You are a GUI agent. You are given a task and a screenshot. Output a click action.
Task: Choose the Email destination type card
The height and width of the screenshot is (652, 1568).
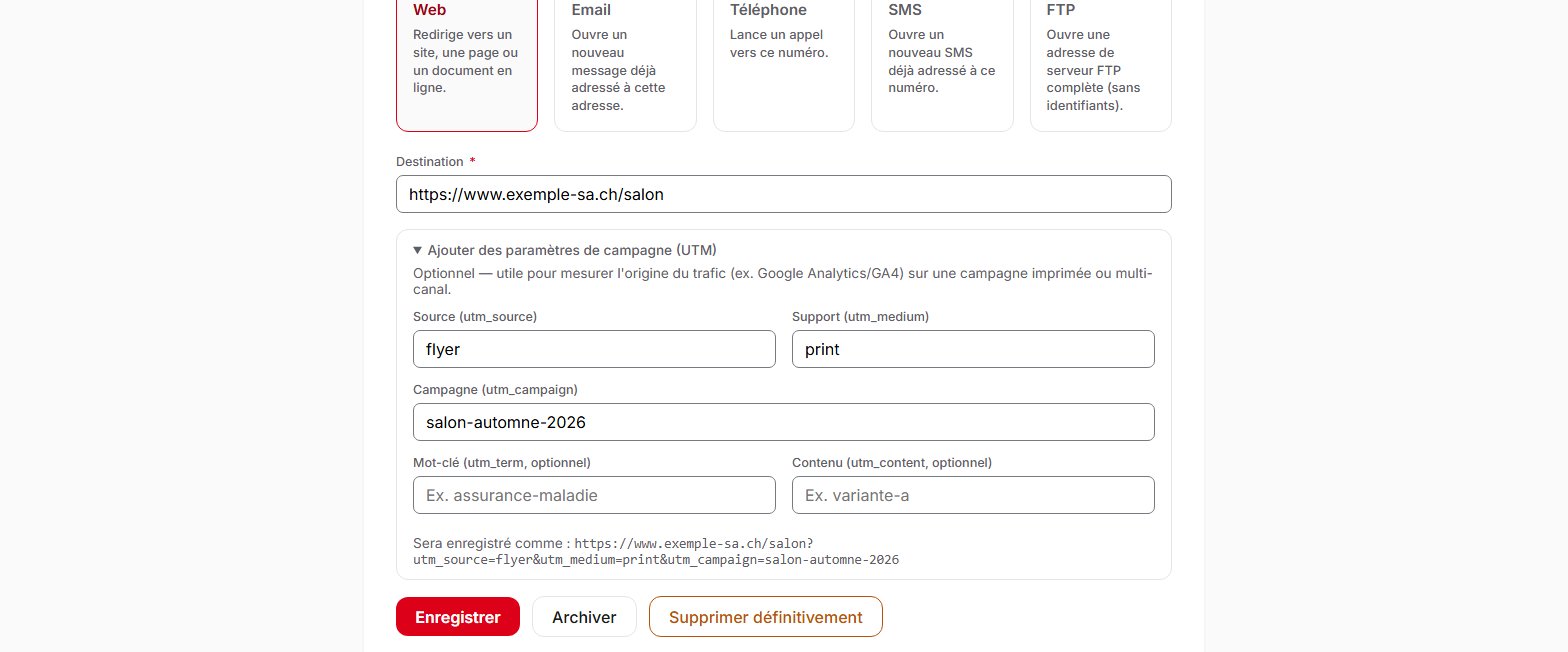pos(625,64)
